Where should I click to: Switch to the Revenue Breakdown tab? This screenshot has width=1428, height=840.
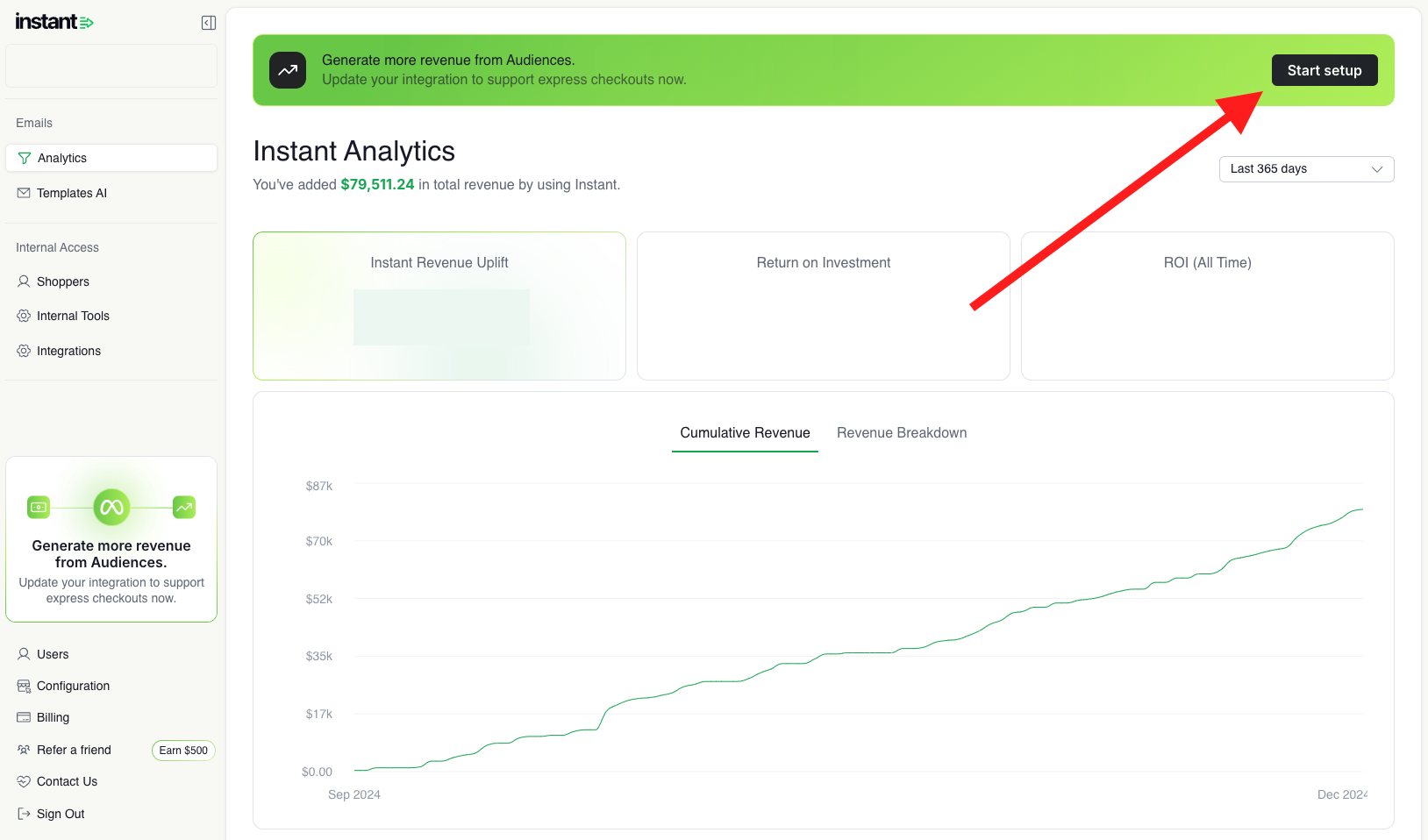[x=902, y=433]
